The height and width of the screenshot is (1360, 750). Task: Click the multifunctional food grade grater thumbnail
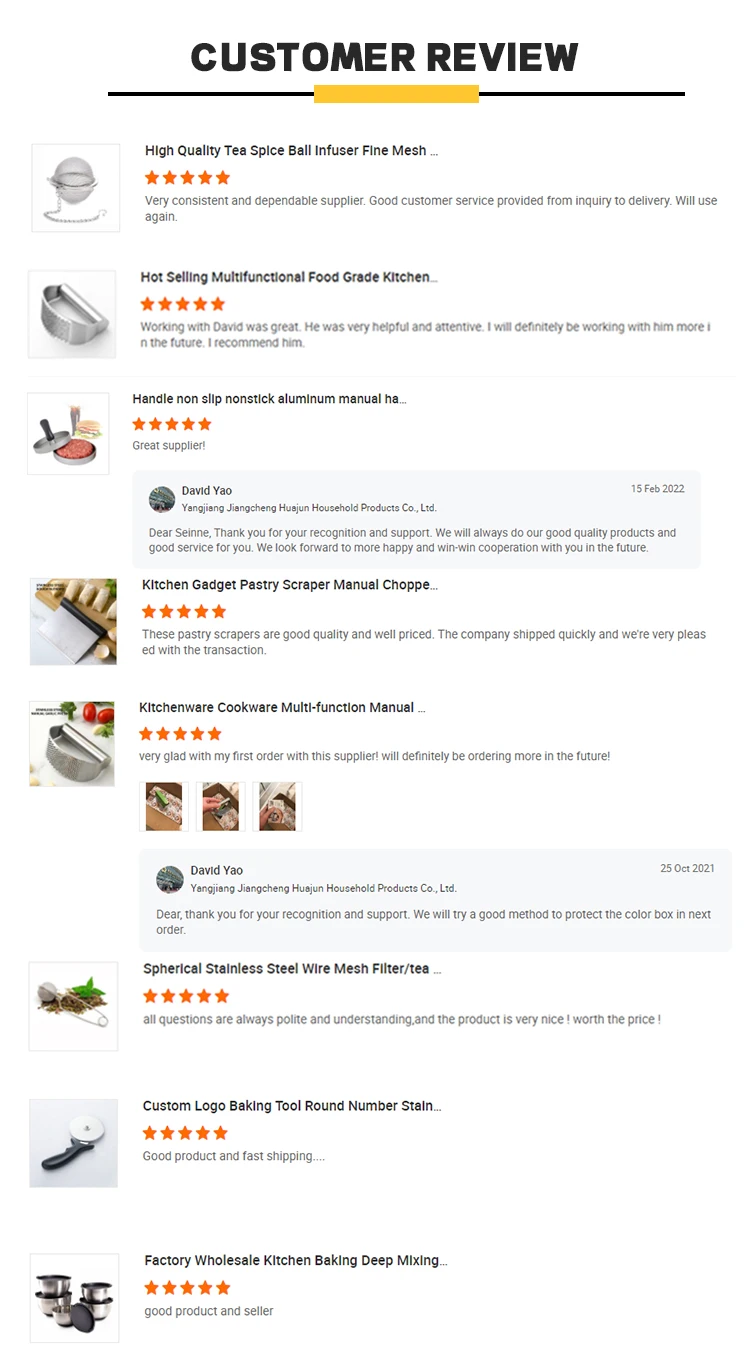72,314
